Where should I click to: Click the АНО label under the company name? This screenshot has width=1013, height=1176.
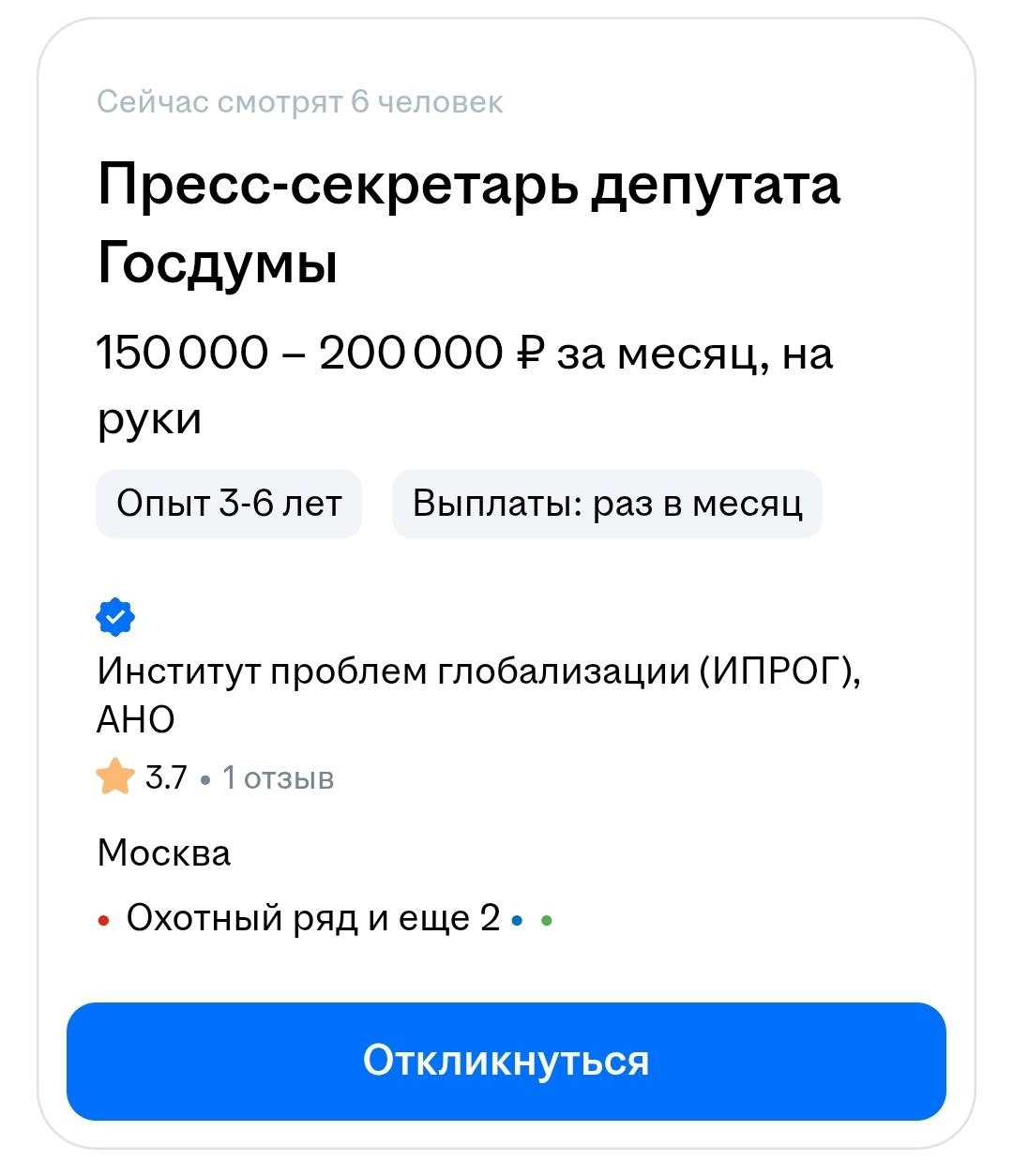click(136, 720)
